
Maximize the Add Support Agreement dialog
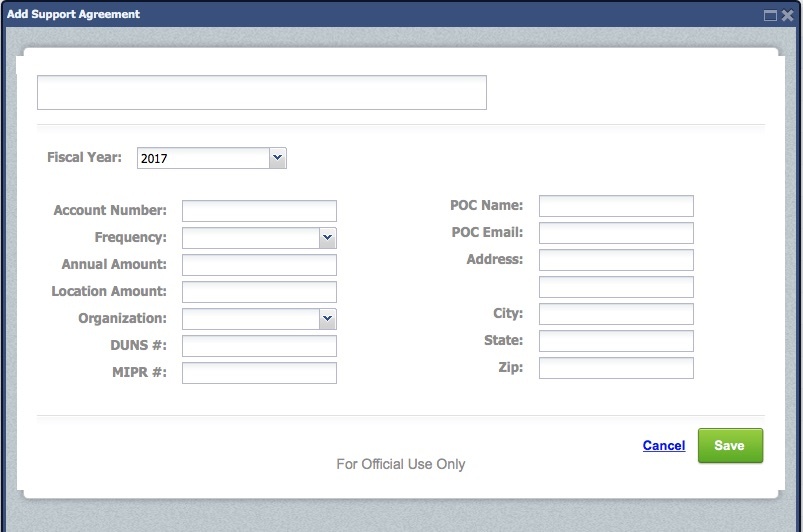click(770, 15)
